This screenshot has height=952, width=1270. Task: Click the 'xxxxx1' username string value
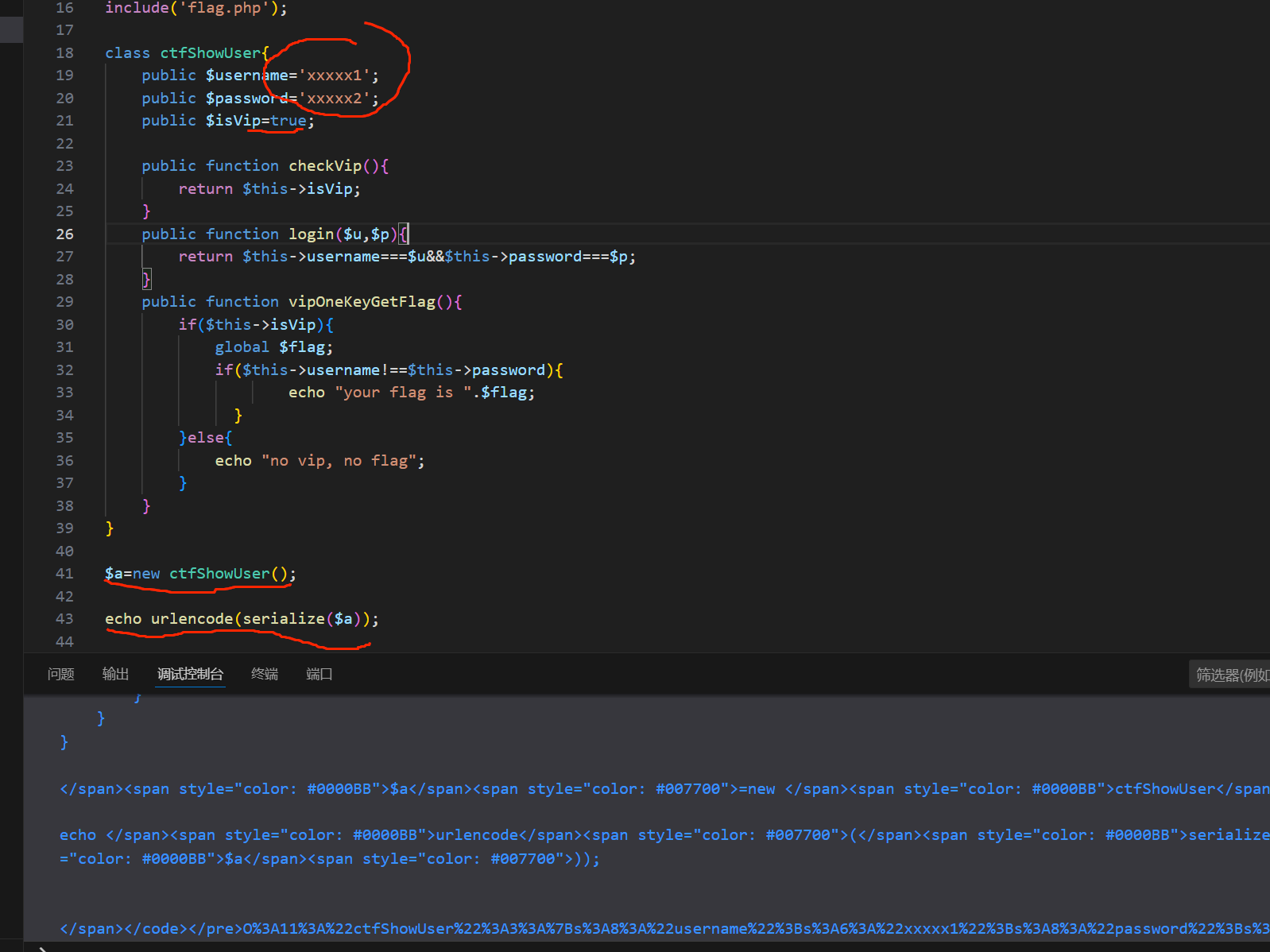tap(335, 75)
